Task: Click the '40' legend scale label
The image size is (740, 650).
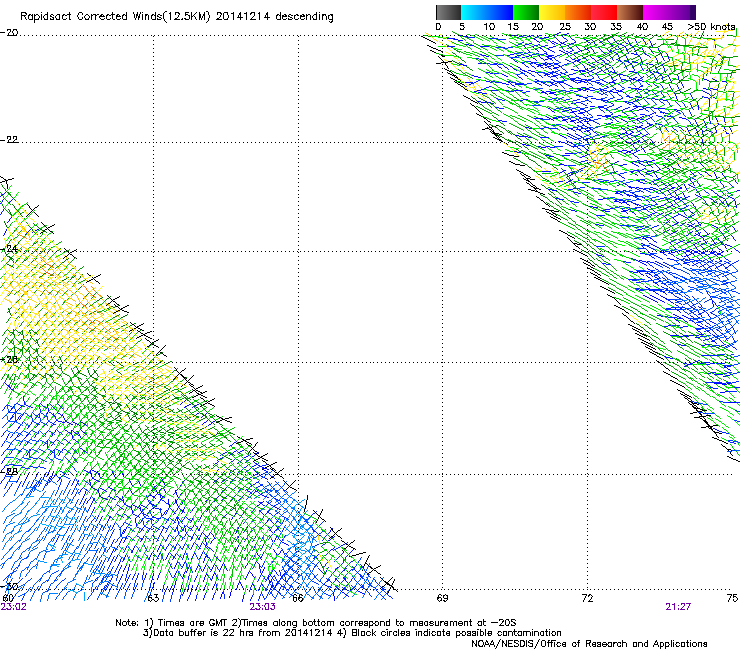Action: [x=642, y=27]
